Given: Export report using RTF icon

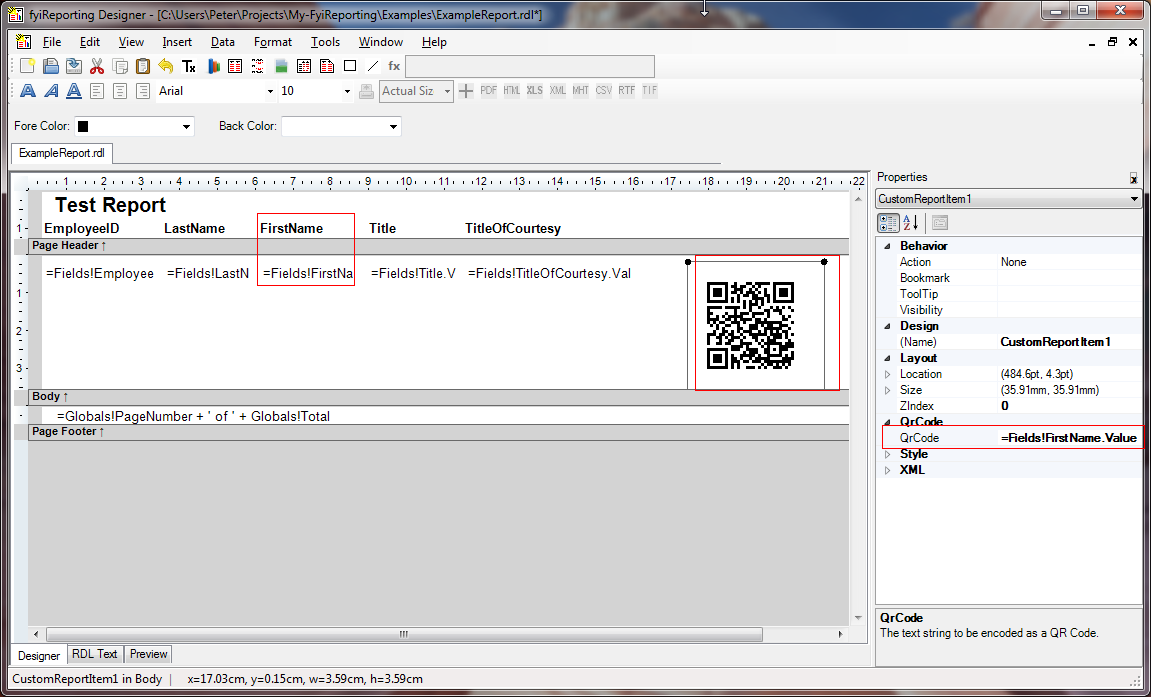Looking at the screenshot, I should [x=626, y=90].
